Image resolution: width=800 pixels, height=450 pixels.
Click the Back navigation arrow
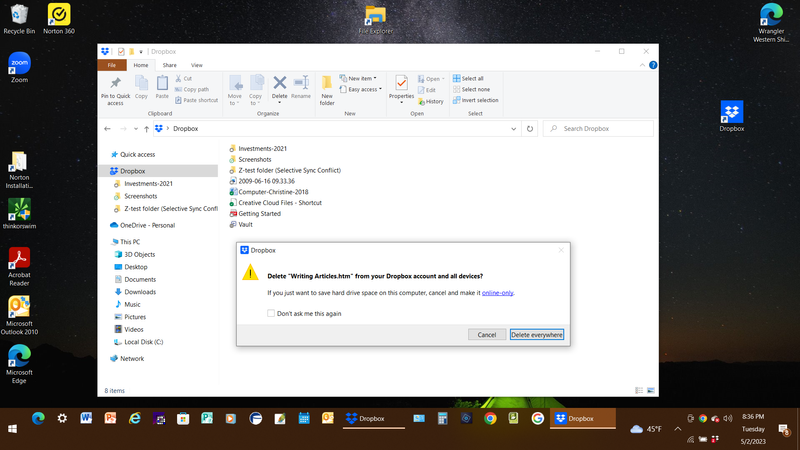(107, 129)
